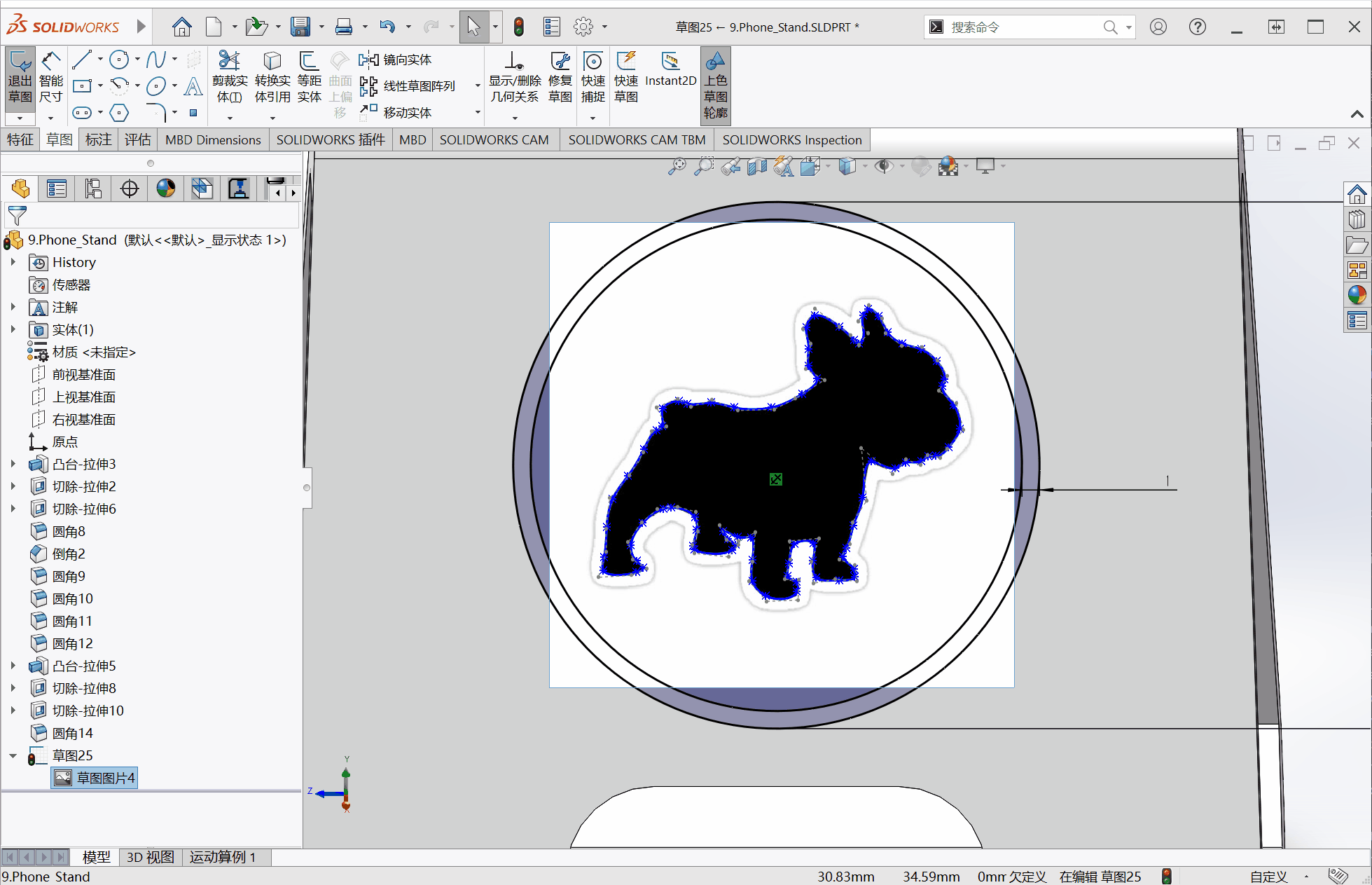Click the Exit Sketch (退出草图) button

tap(20, 78)
